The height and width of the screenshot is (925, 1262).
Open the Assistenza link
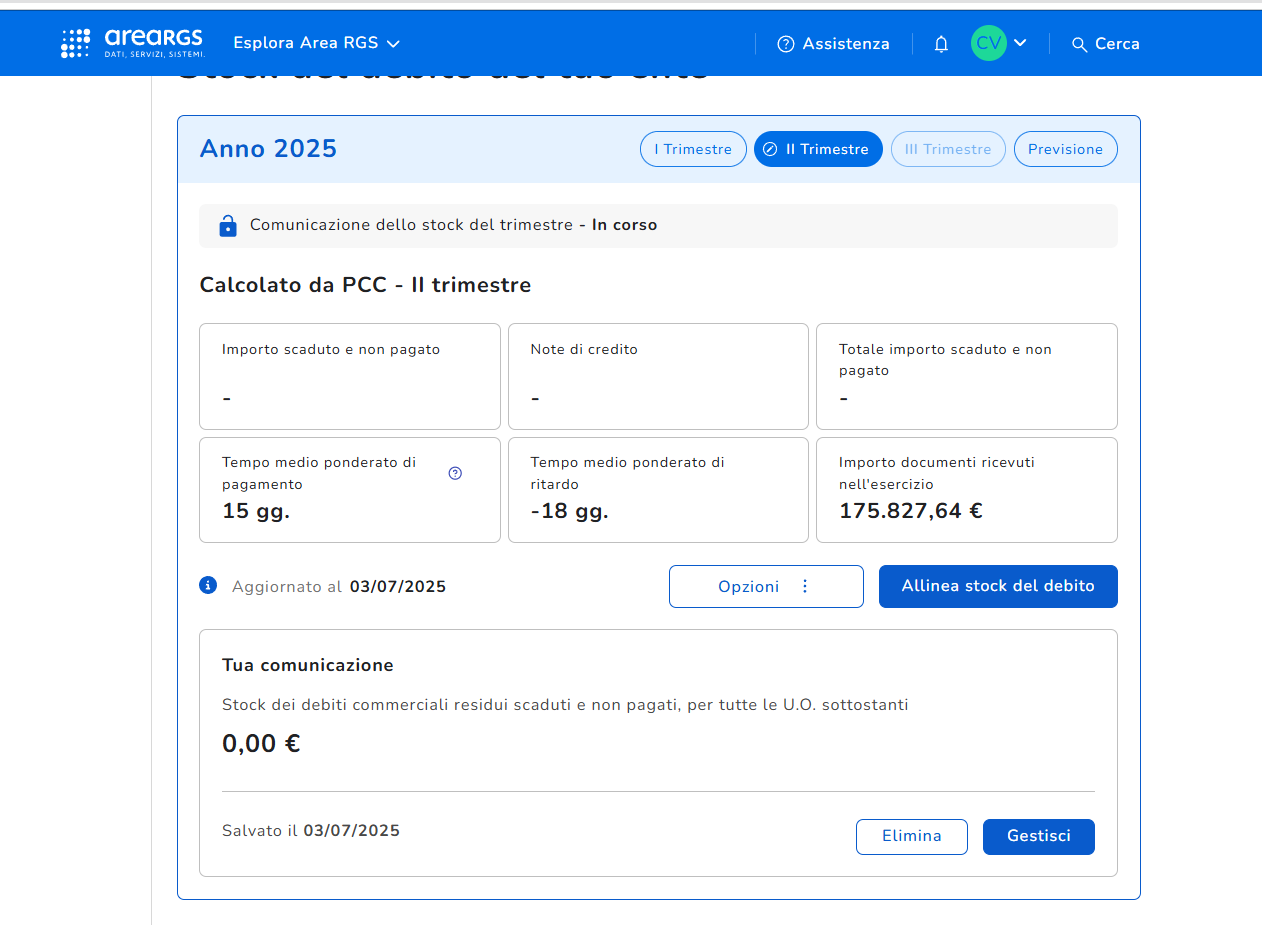coord(845,44)
